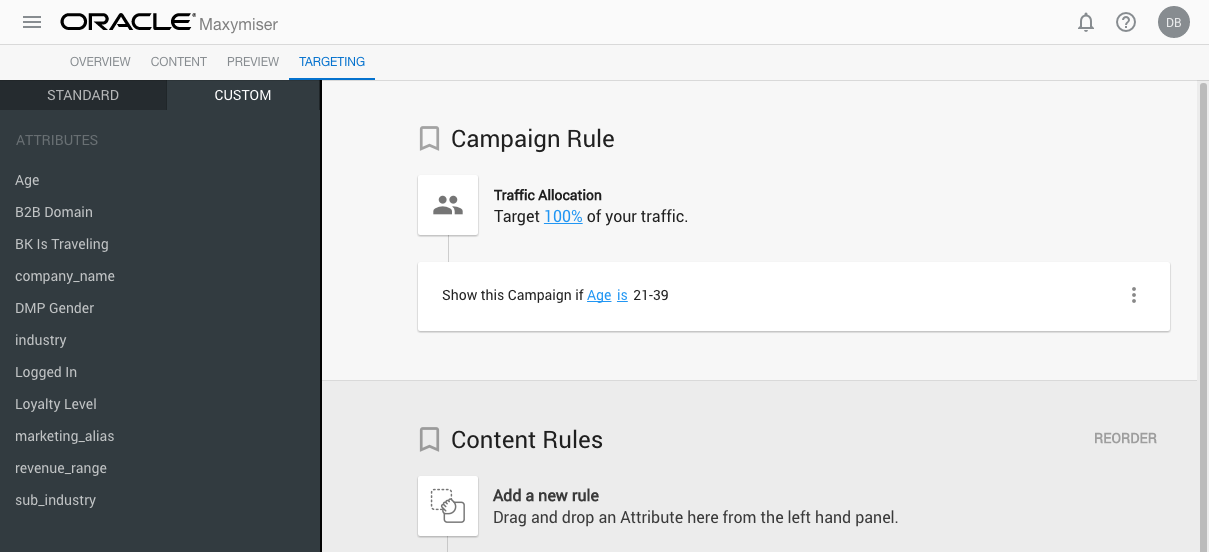This screenshot has height=552, width=1209.
Task: Open the hamburger navigation menu
Action: [32, 22]
